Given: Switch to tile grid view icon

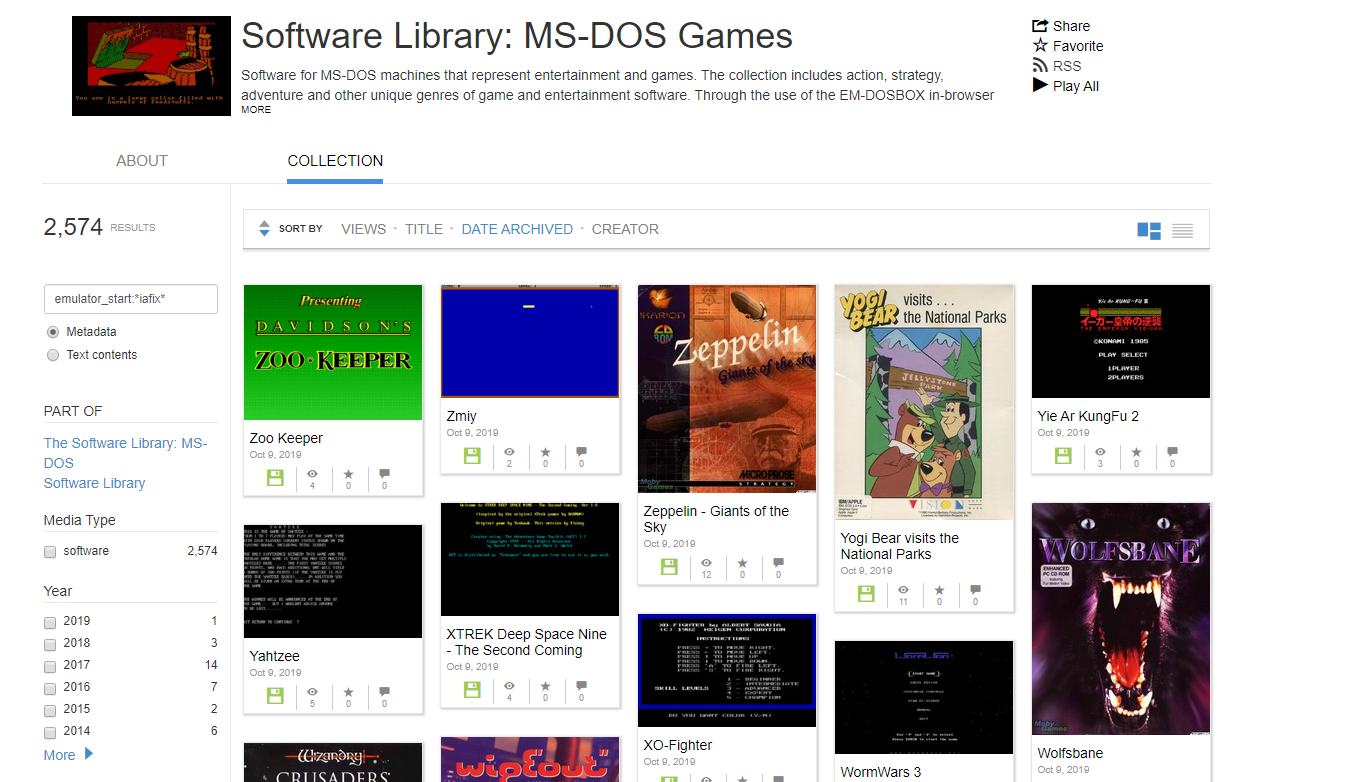Looking at the screenshot, I should coord(1149,230).
